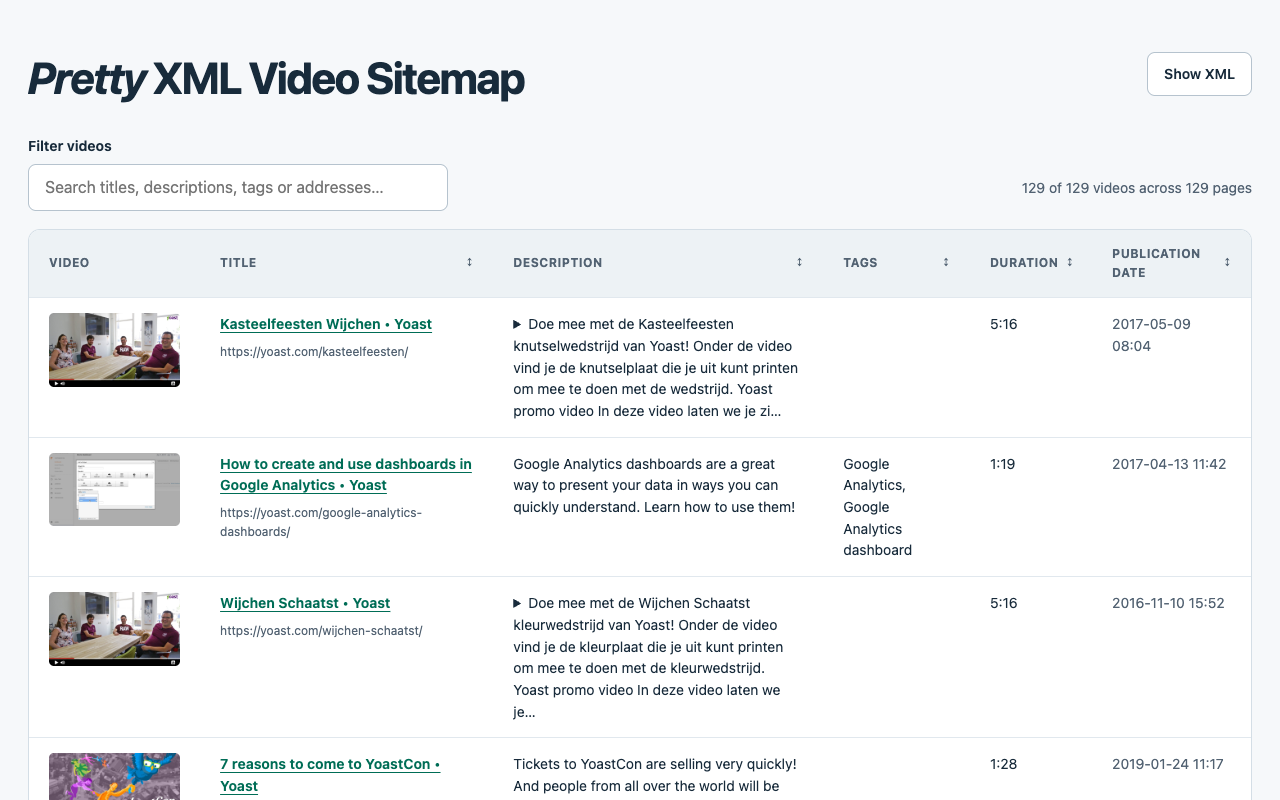Sort by Duration column sort icon
1280x800 pixels.
[1069, 262]
